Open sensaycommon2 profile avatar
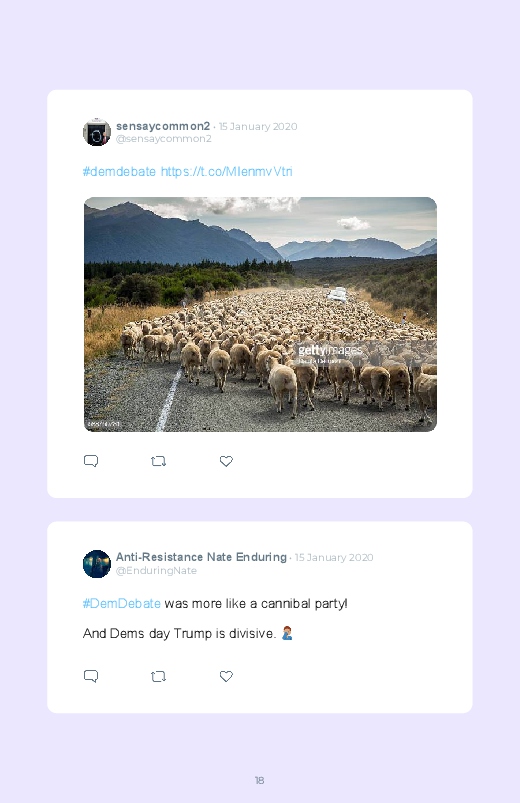The height and width of the screenshot is (803, 520). 97,132
